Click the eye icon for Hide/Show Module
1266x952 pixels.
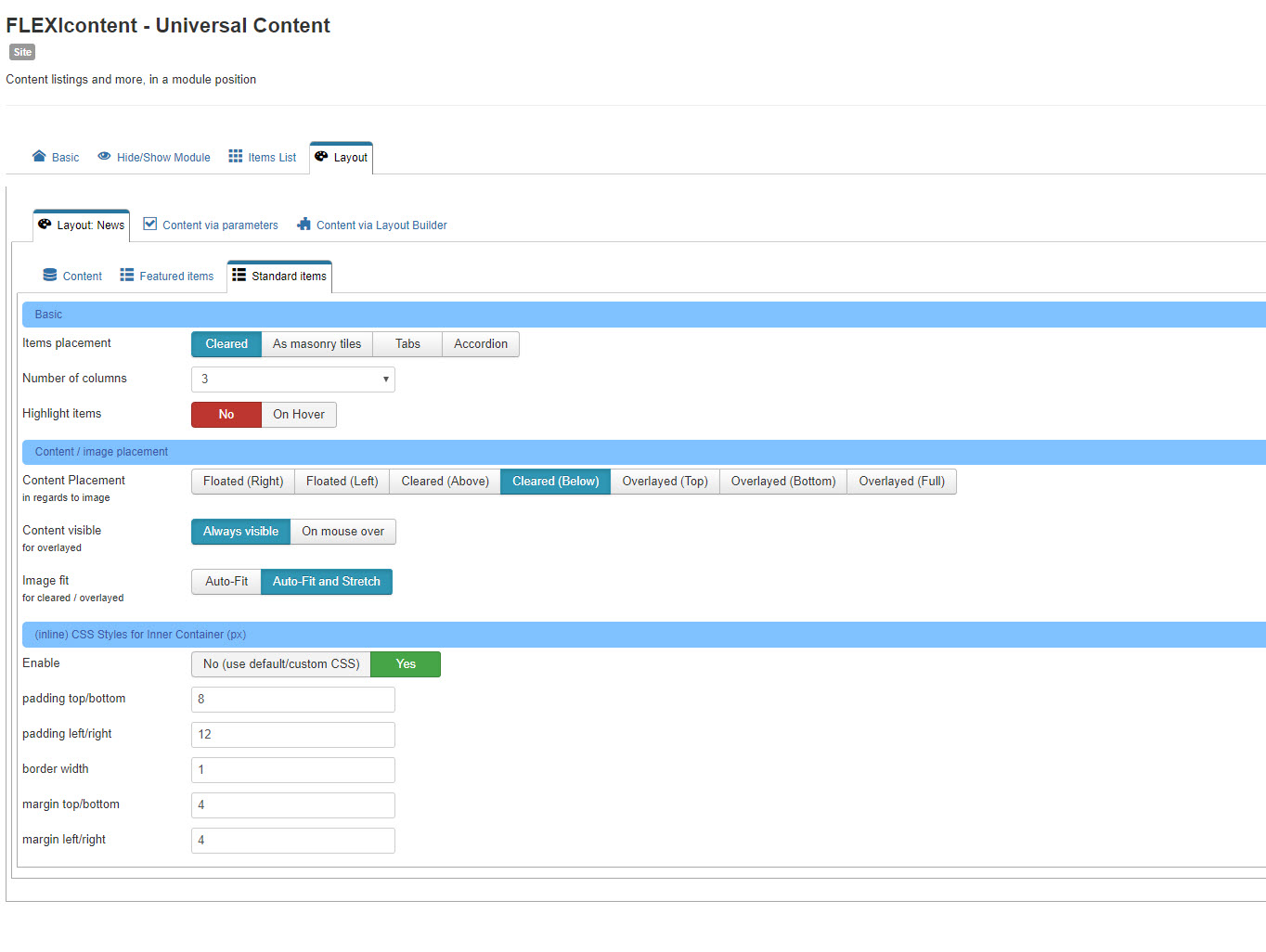(x=104, y=156)
